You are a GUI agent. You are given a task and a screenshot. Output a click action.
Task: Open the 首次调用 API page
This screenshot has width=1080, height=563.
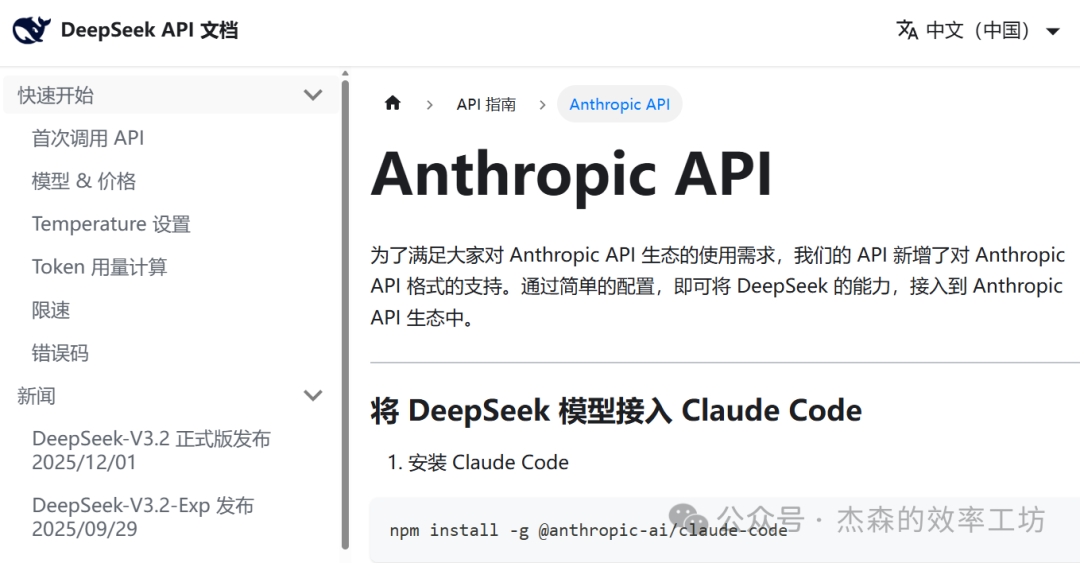coord(88,138)
